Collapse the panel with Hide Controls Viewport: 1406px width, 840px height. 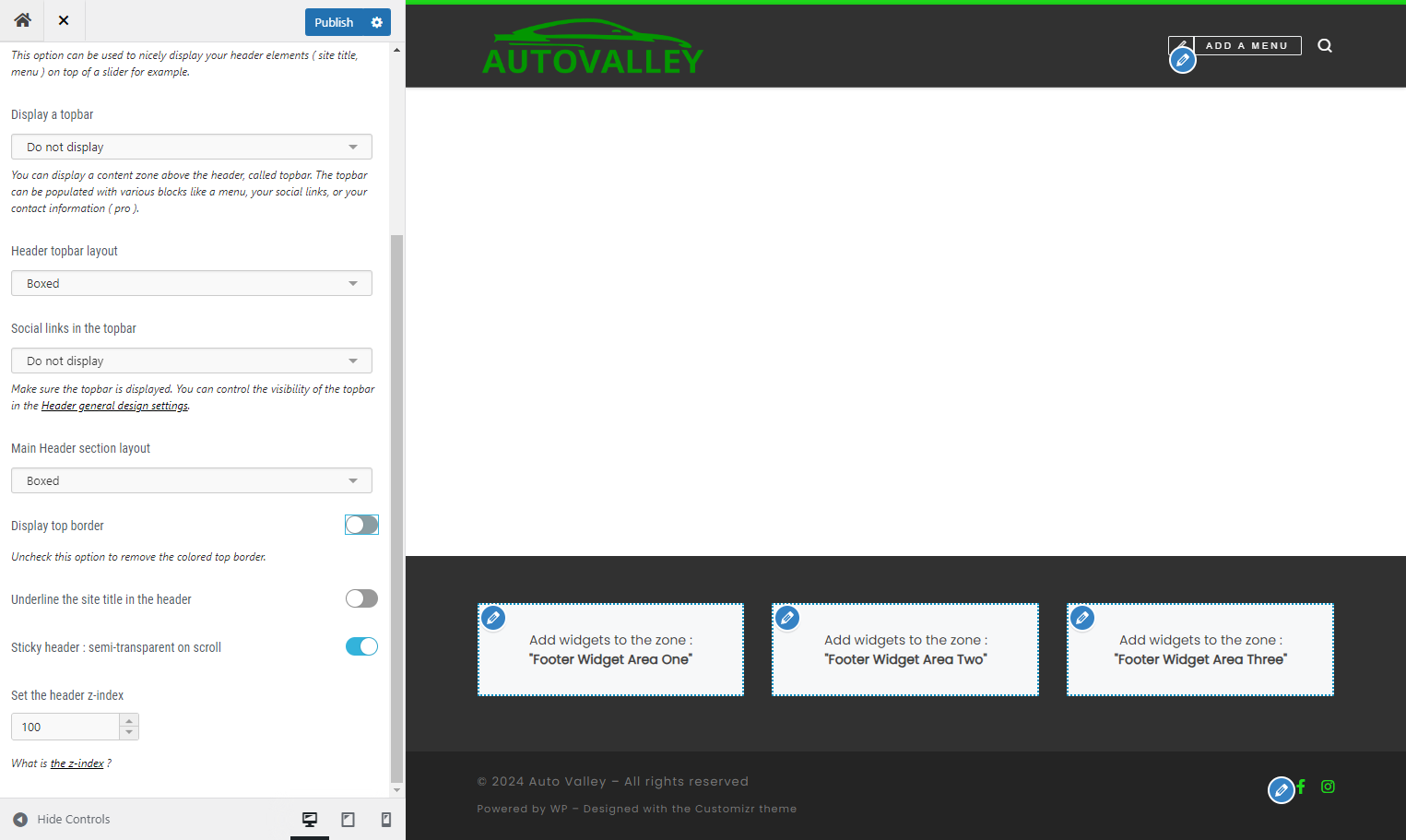[62, 819]
